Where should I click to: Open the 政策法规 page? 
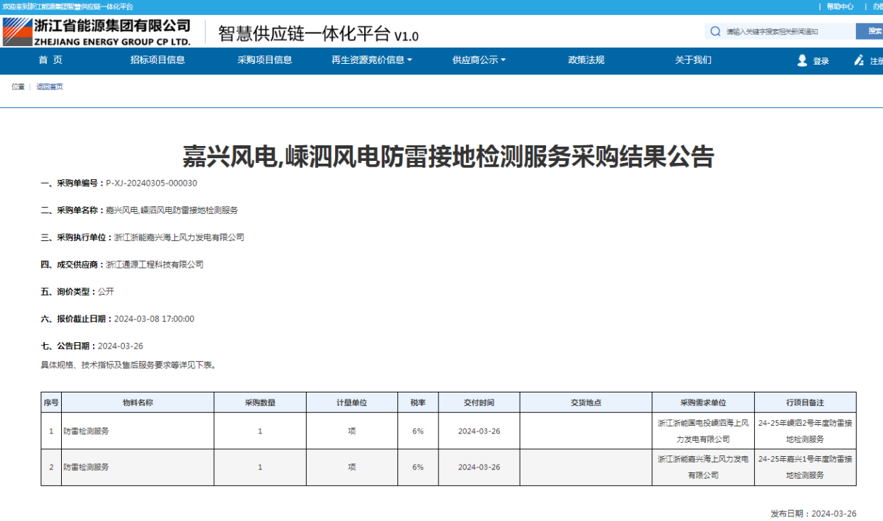coord(585,60)
